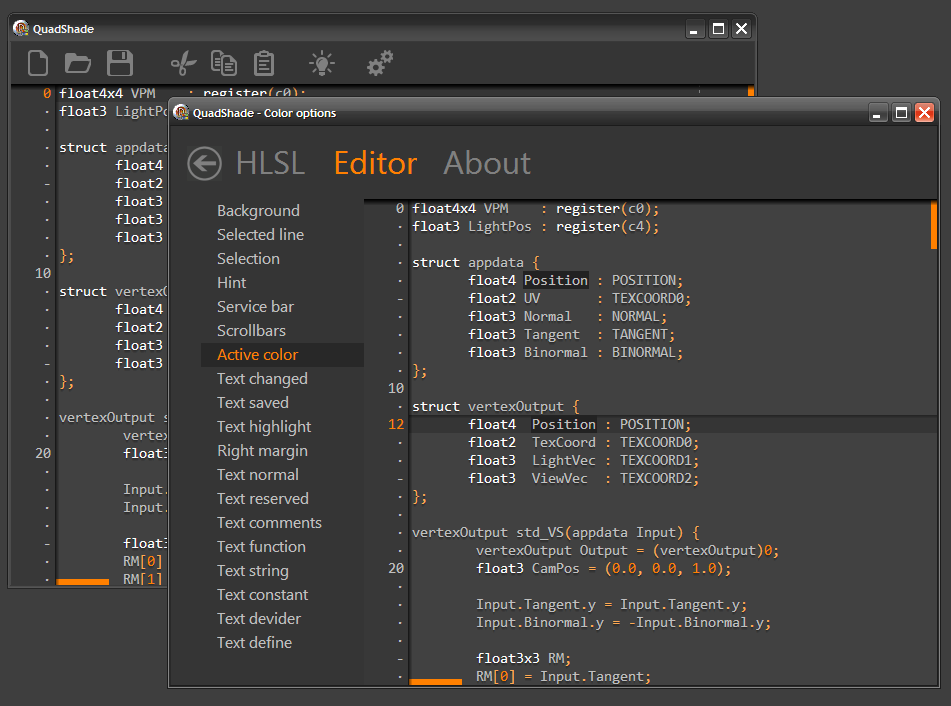Click 'std_VS' function name in preview

click(x=540, y=533)
